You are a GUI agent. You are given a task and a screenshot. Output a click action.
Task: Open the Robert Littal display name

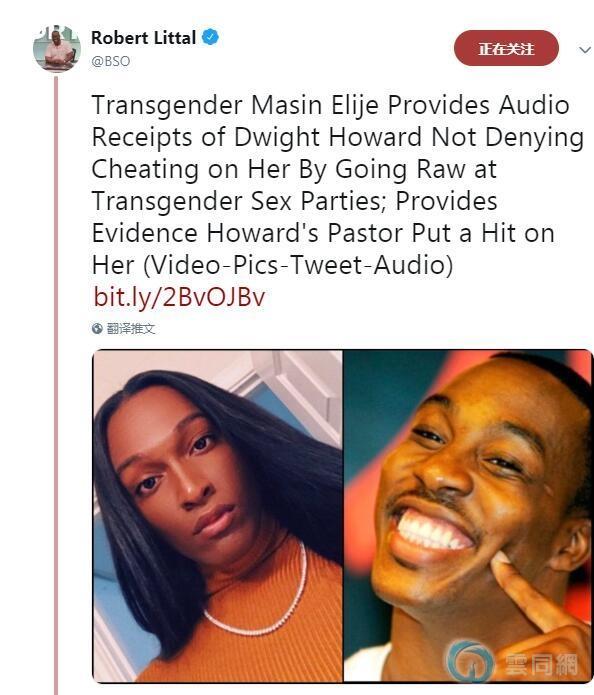coord(143,38)
